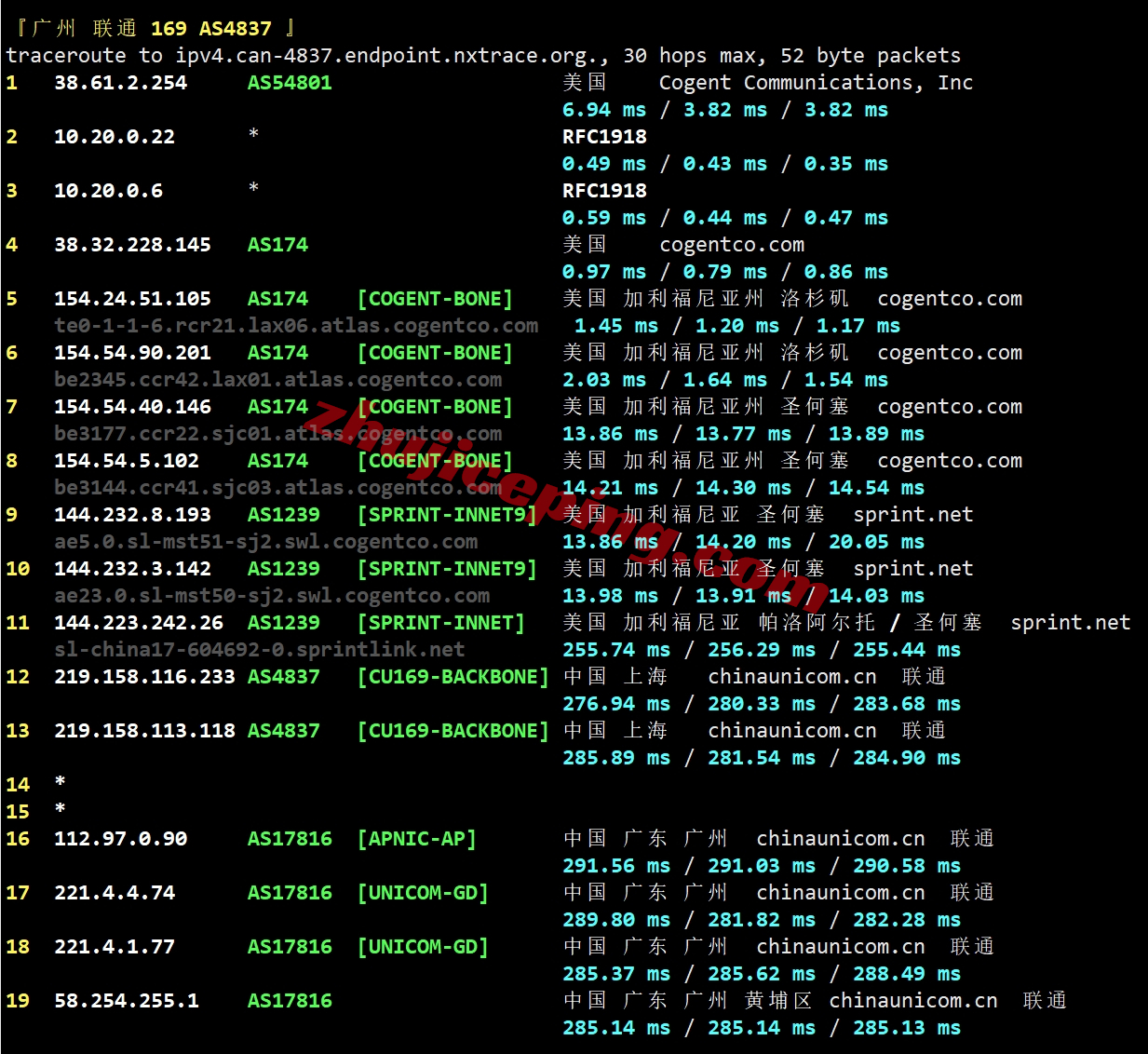Select the 282.28 ms latency value

click(907, 920)
